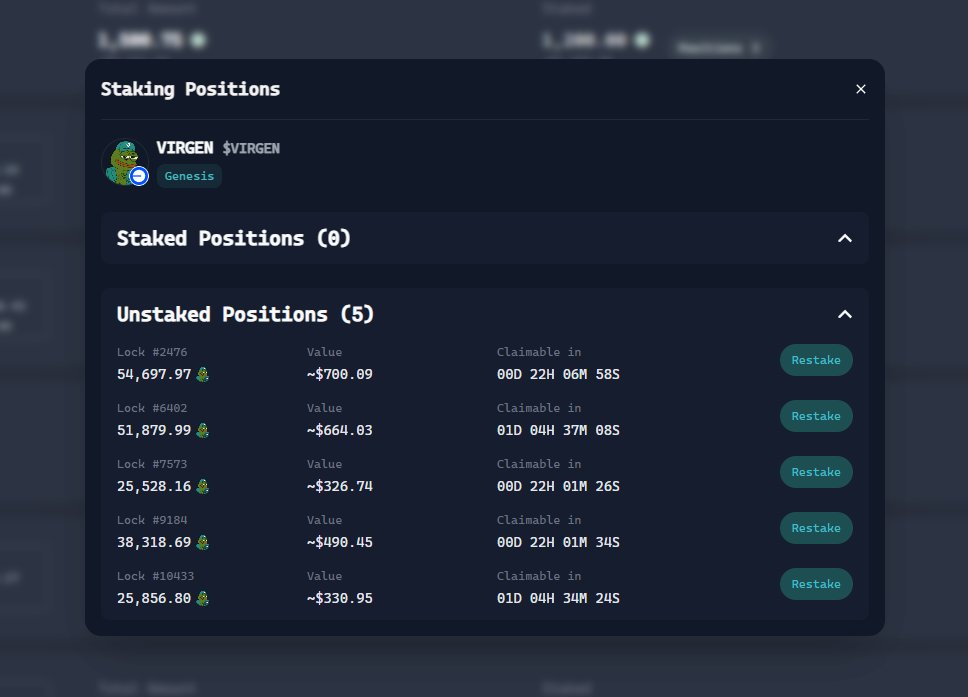968x697 pixels.
Task: Select the Lock #10433 label
Action: [x=156, y=576]
